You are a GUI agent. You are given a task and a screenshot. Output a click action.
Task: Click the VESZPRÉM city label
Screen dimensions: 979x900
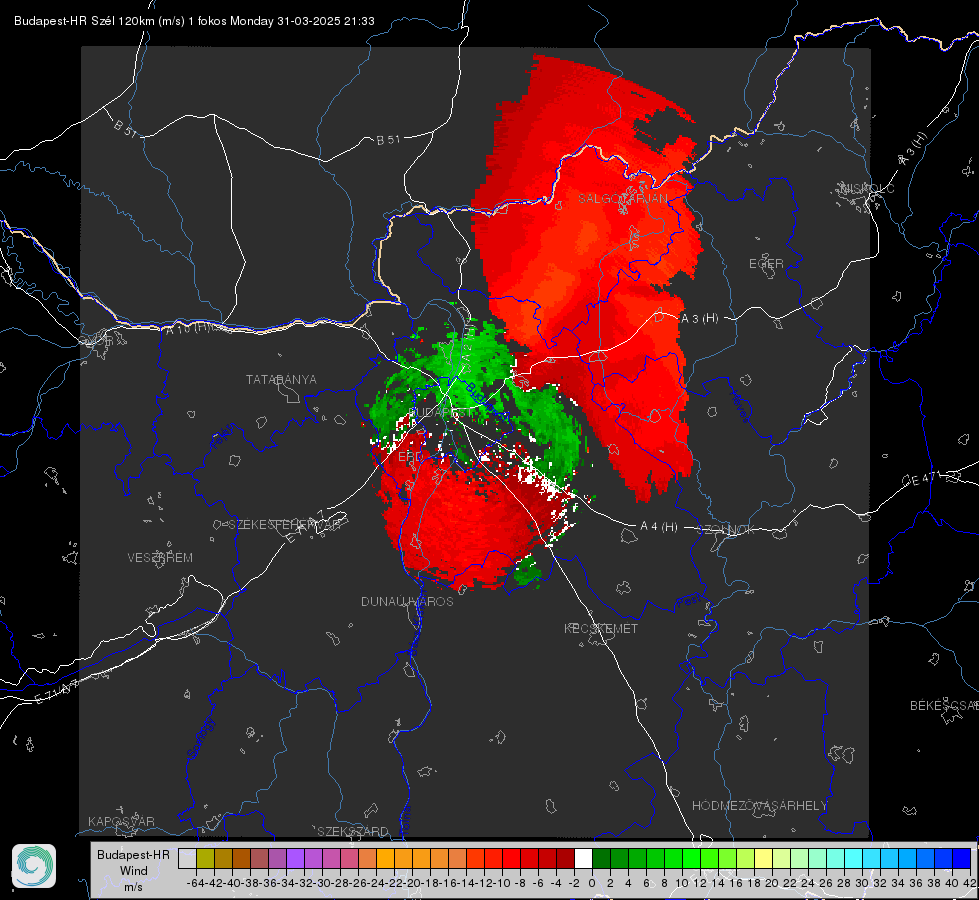160,558
